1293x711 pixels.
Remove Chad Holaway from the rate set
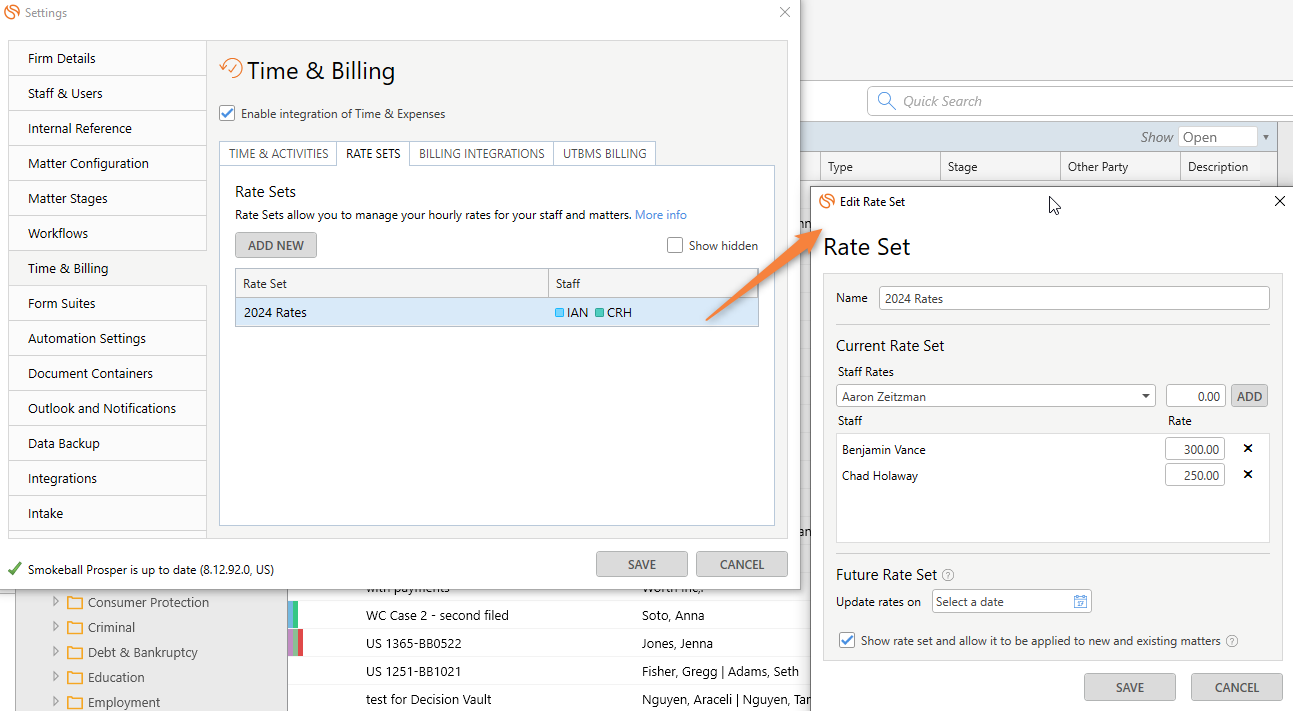[x=1248, y=475]
